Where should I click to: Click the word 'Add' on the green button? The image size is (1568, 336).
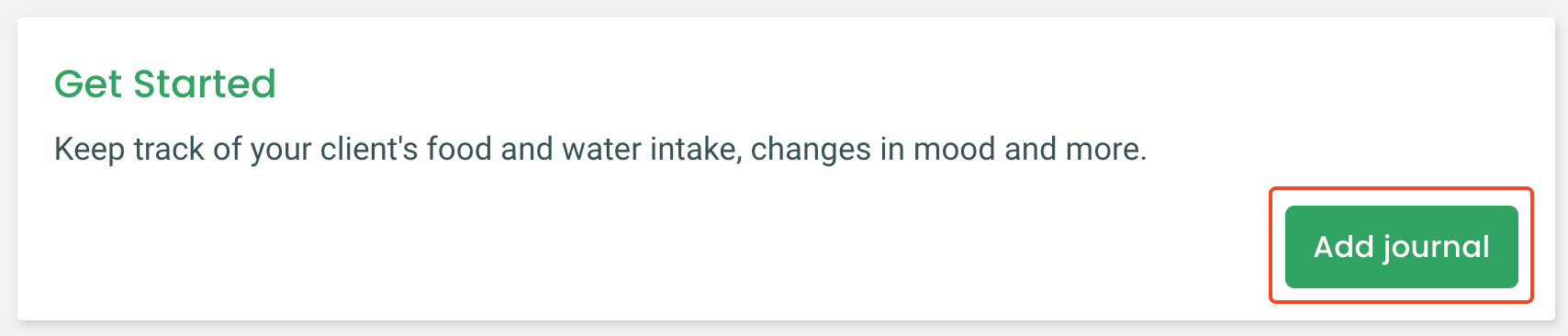(x=1343, y=246)
